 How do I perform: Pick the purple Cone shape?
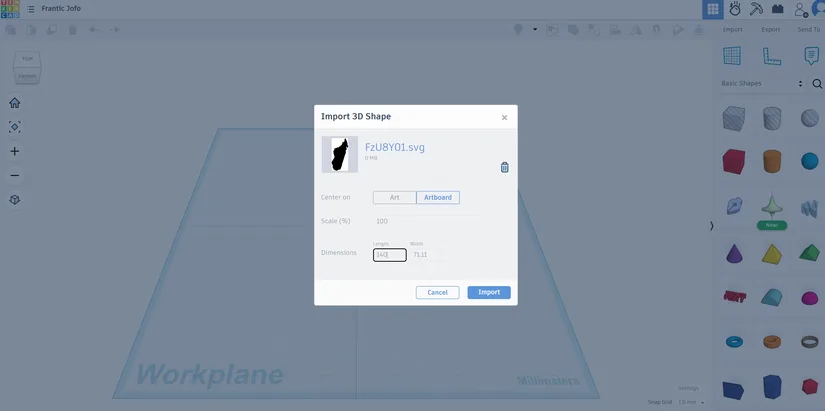[733, 253]
